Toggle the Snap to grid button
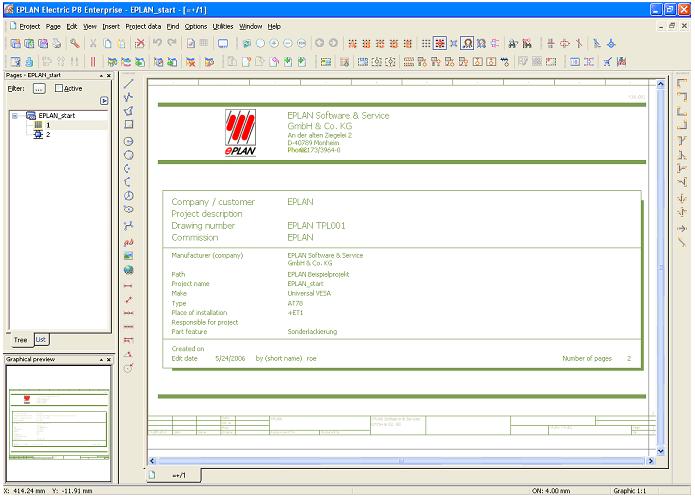Image resolution: width=695 pixels, height=500 pixels. click(x=440, y=43)
